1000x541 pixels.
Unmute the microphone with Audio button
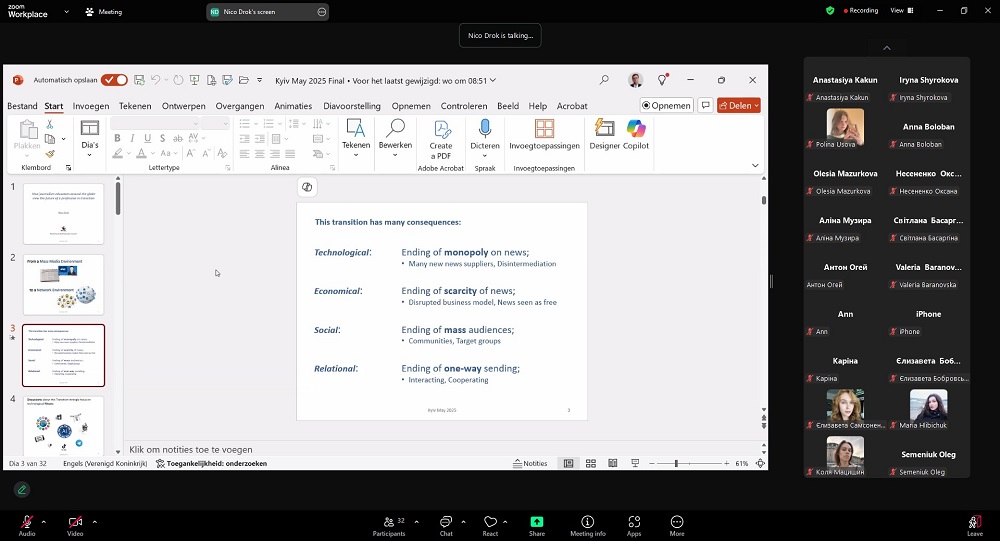point(27,526)
